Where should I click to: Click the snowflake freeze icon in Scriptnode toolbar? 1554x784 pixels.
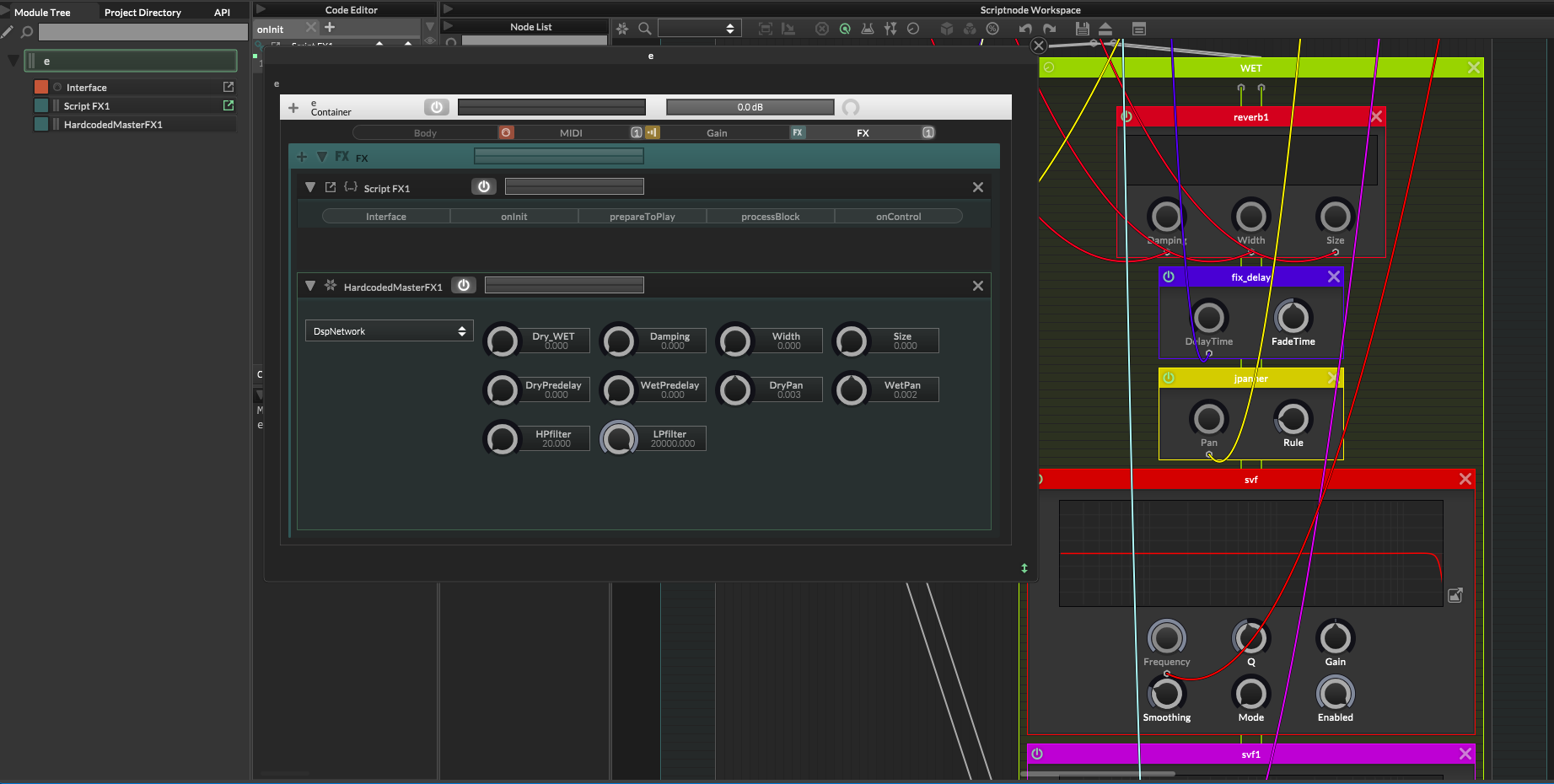coord(622,29)
